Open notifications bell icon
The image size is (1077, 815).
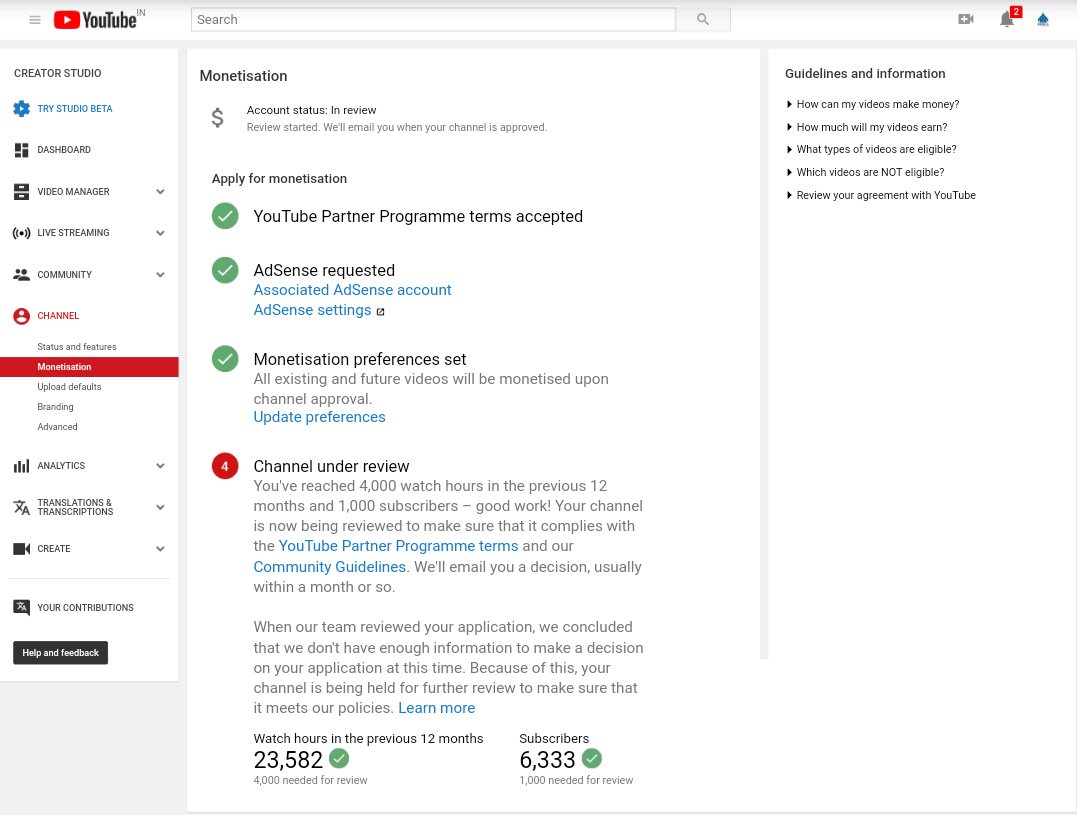point(1007,19)
